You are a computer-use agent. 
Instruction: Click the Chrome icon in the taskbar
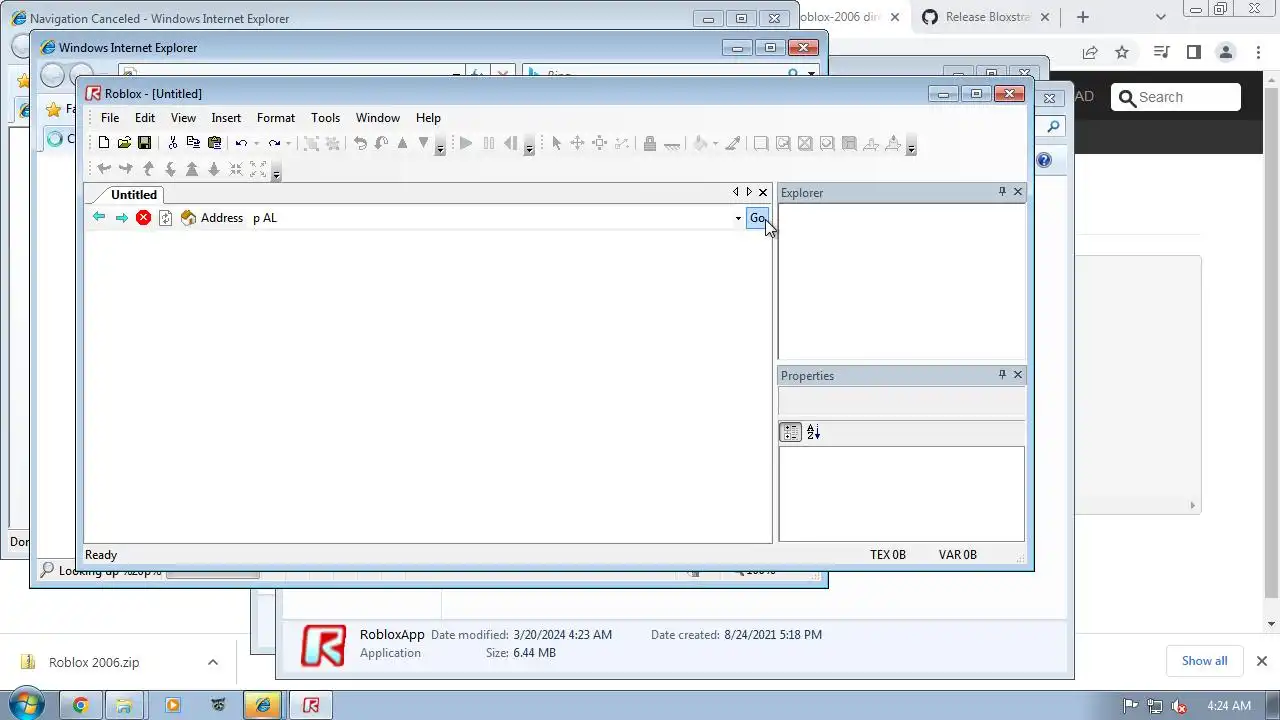80,705
